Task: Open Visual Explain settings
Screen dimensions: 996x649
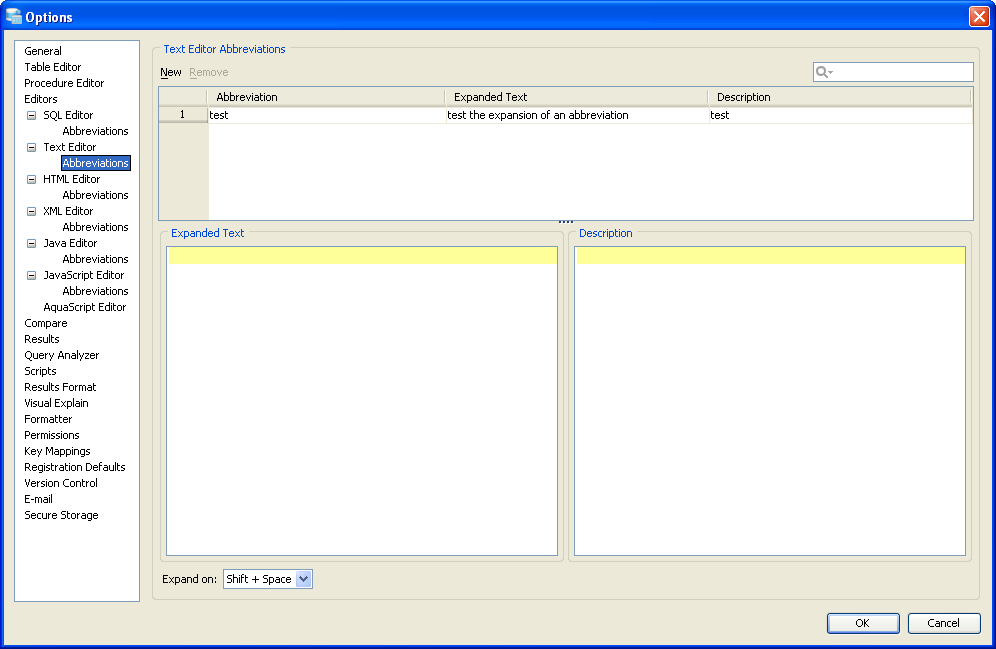Action: [56, 403]
